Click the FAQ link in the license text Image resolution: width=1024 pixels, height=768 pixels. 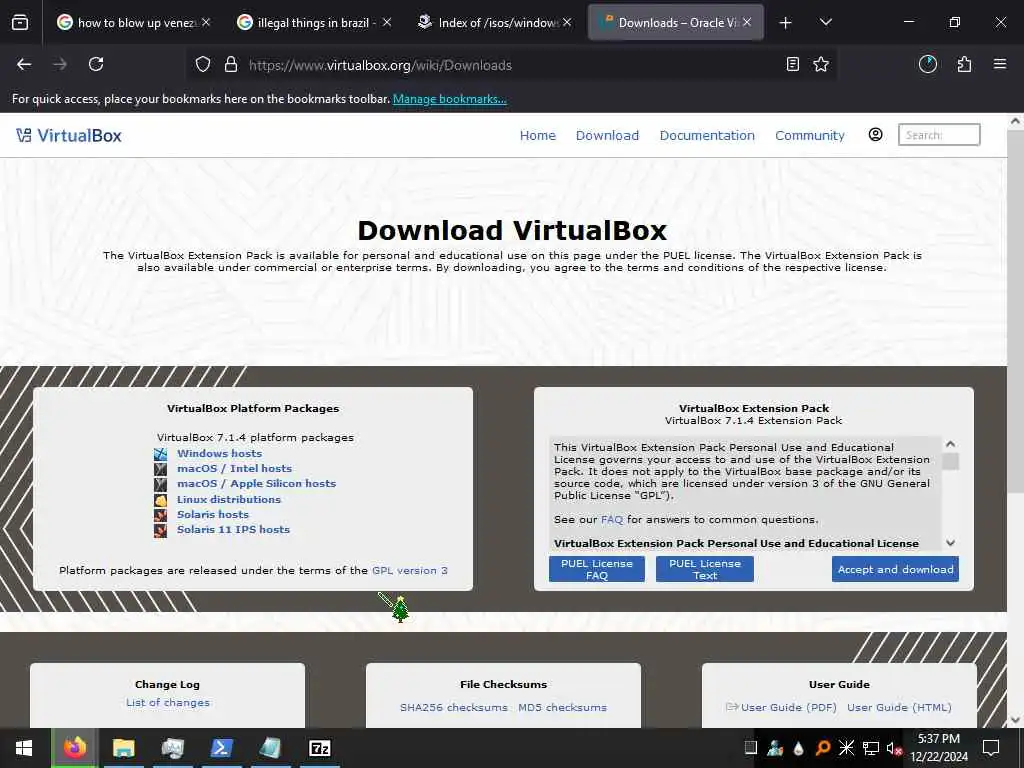[x=612, y=520]
